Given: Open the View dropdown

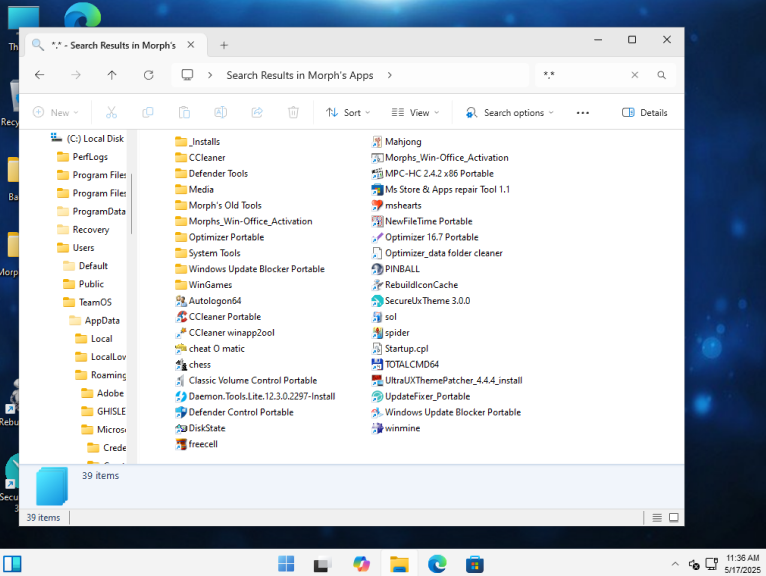Looking at the screenshot, I should 415,113.
